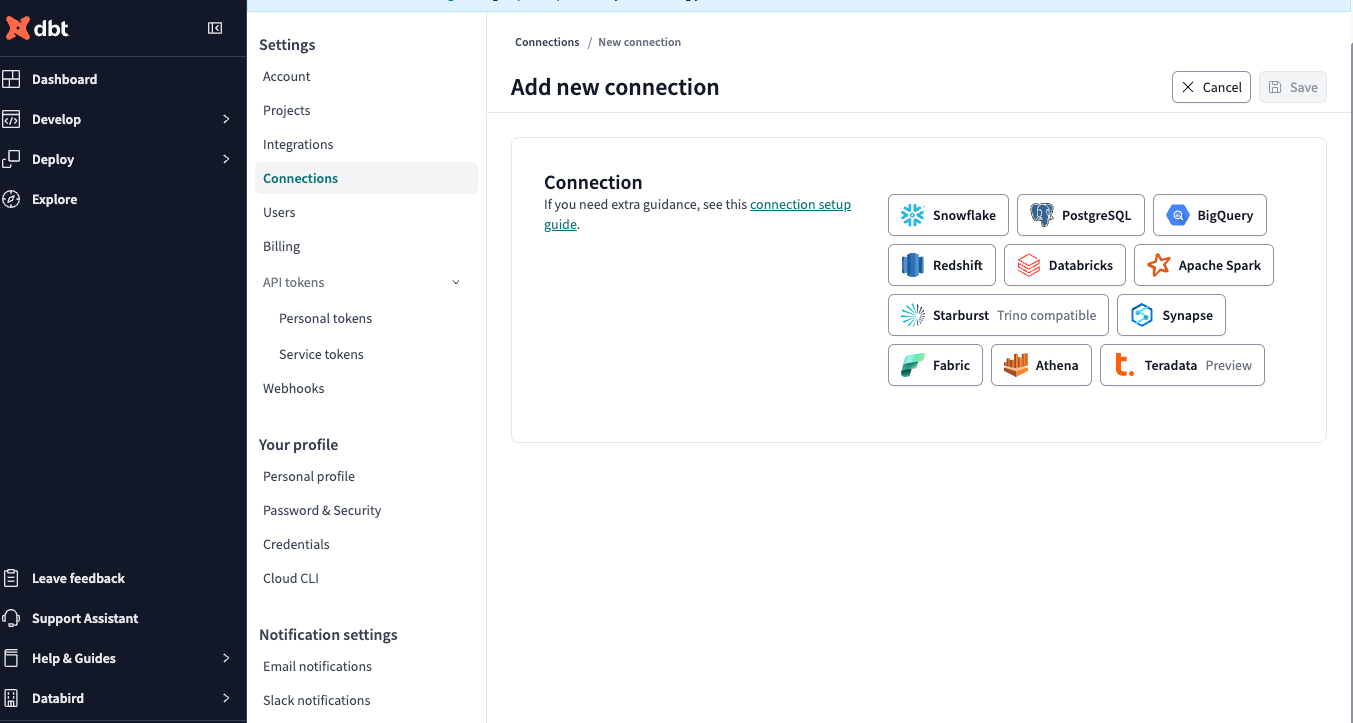Click the Explore compass icon

(x=11, y=199)
